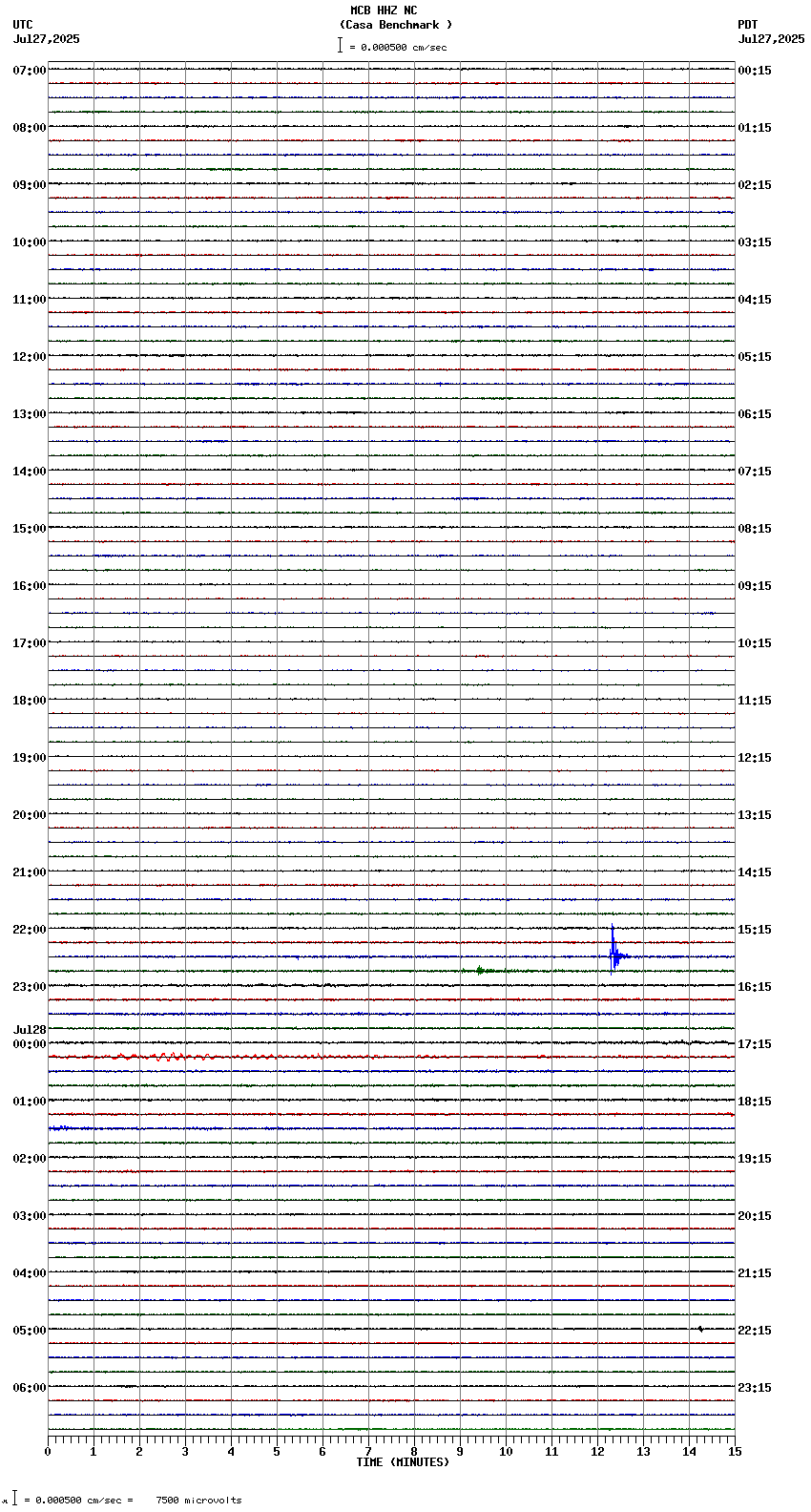The image size is (811, 1512).
Task: Click the UTC row label '22:00'
Action: point(30,930)
